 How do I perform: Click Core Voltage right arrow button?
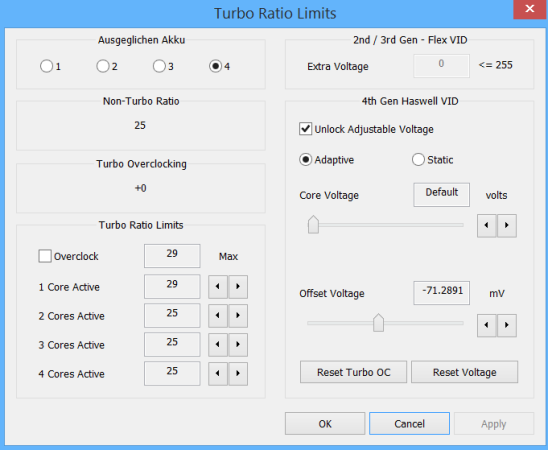pyautogui.click(x=507, y=226)
